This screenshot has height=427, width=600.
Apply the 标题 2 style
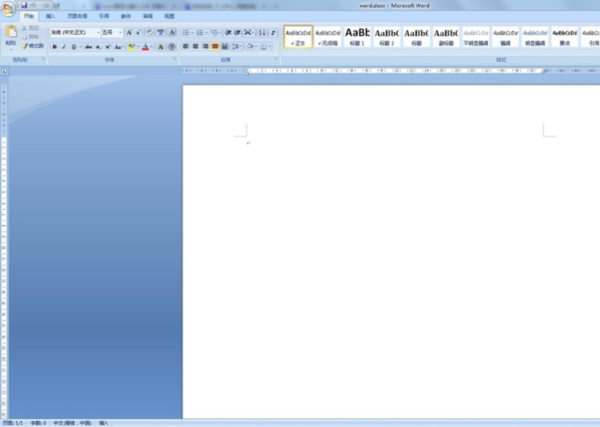[x=387, y=37]
